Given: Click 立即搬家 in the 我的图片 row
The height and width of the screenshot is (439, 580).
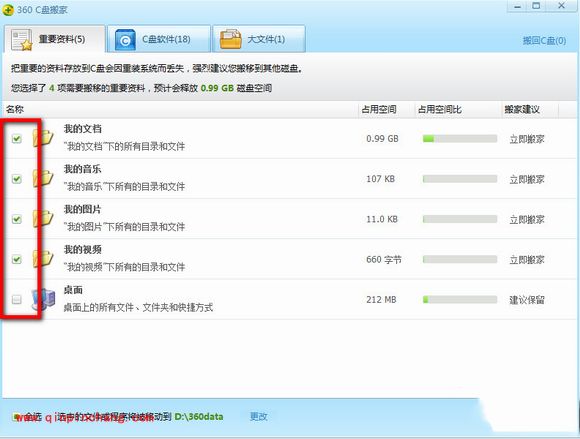Looking at the screenshot, I should [x=527, y=220].
